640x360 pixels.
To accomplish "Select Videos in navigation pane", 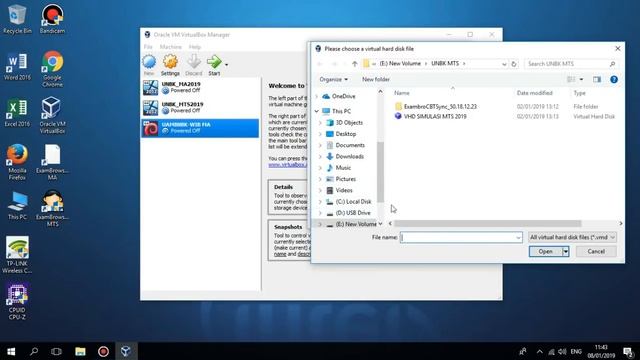I will click(x=344, y=191).
